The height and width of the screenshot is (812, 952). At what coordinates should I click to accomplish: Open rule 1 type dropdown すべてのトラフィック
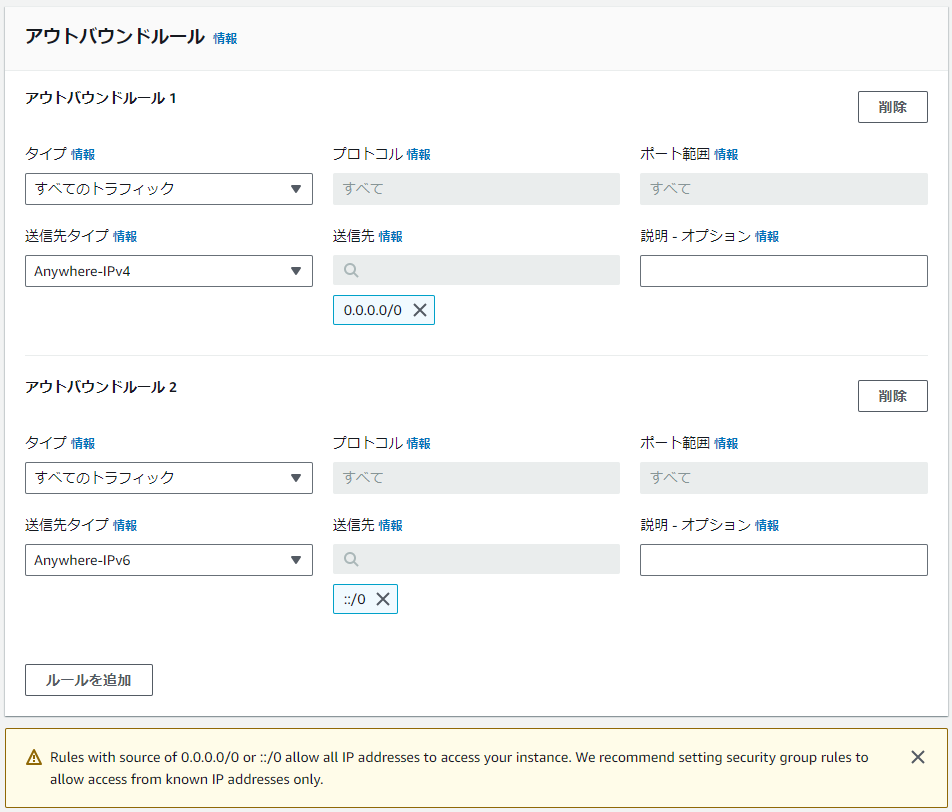coord(168,189)
